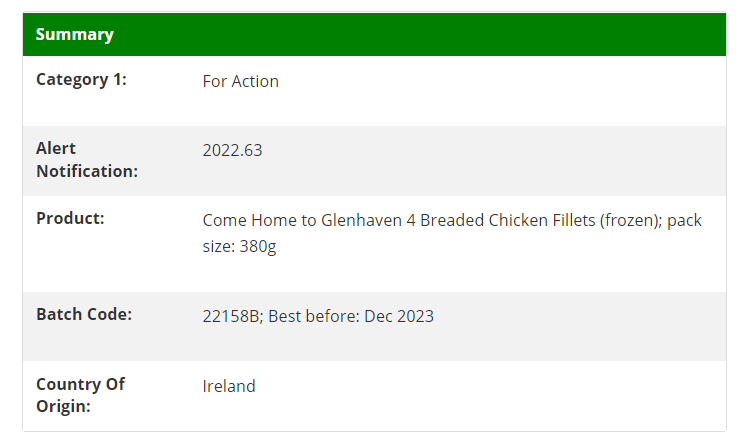
Task: Click the Product label
Action: coord(70,218)
